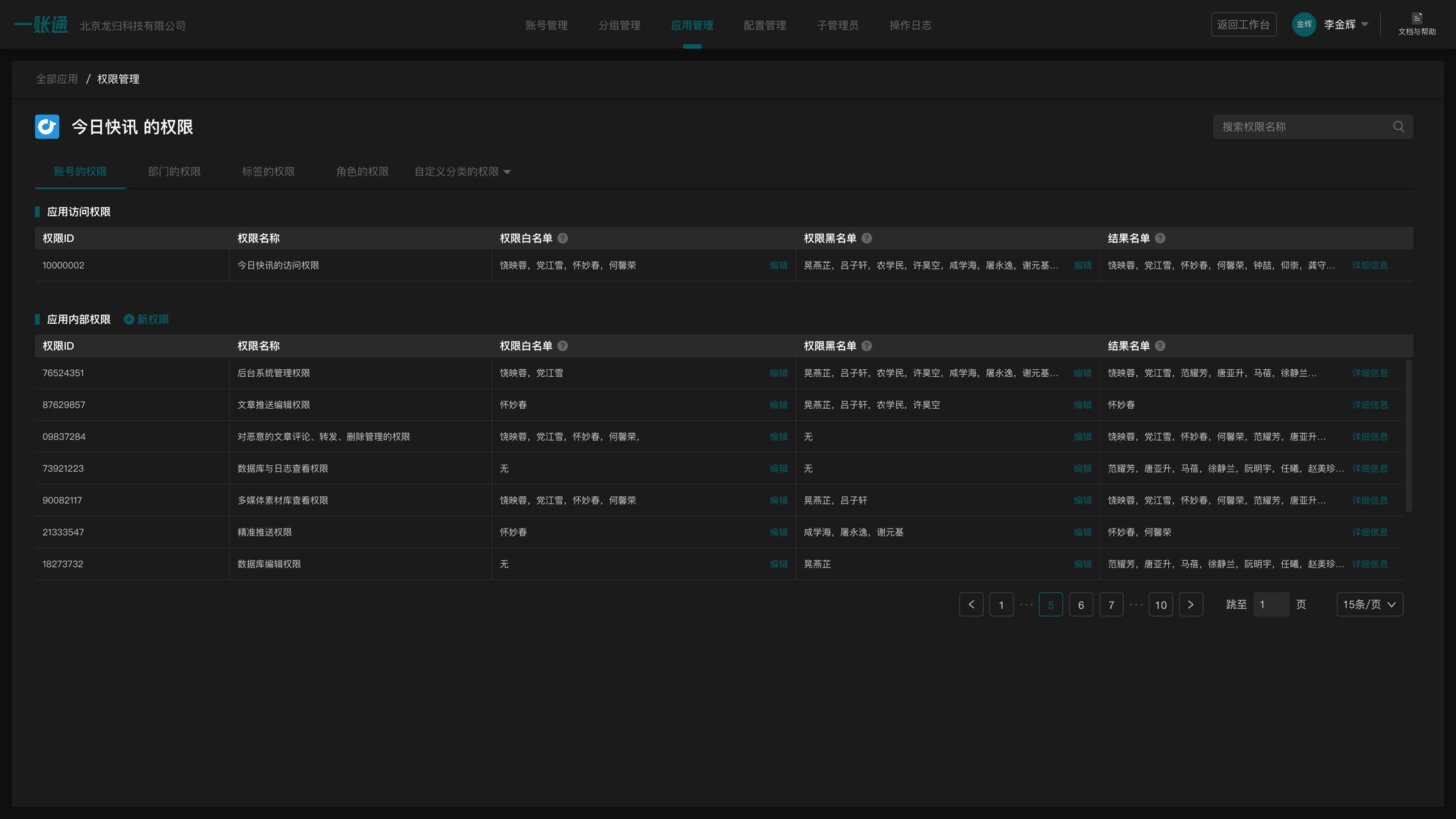Click the table's vertical scrollbar
The height and width of the screenshot is (819, 1456).
coord(1408,436)
